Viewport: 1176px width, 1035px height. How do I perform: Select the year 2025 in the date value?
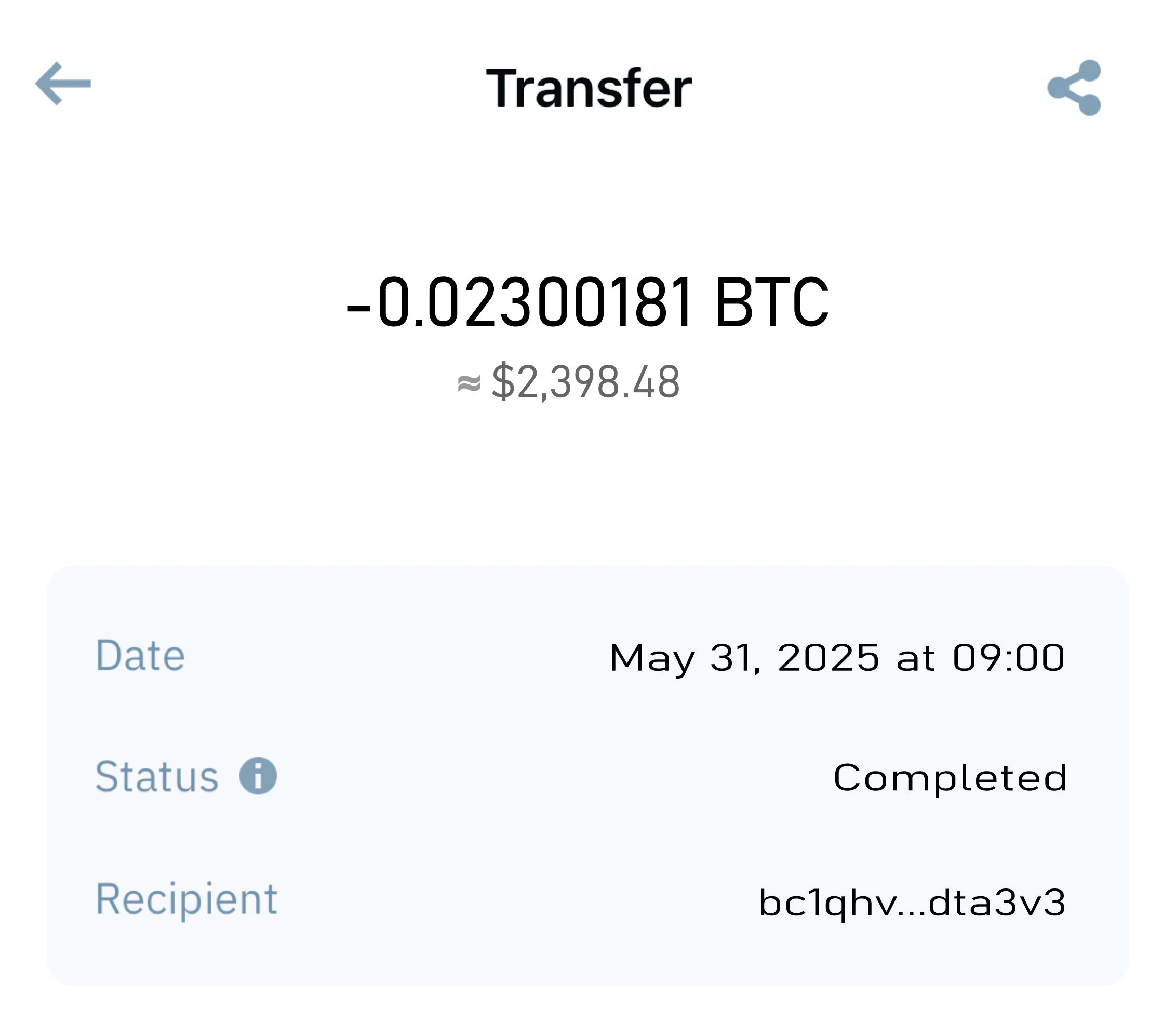(828, 657)
